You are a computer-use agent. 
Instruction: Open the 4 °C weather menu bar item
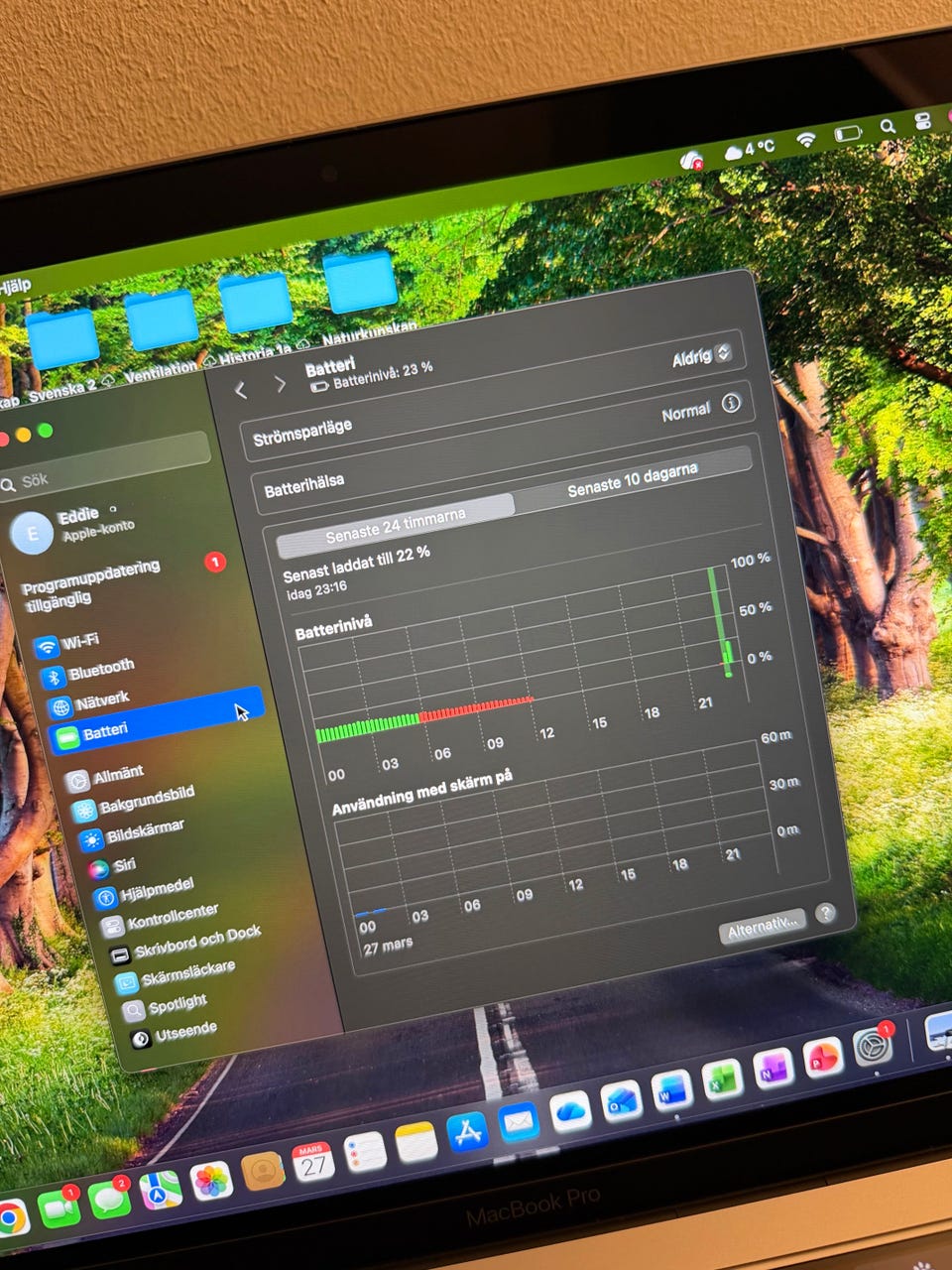[x=751, y=150]
